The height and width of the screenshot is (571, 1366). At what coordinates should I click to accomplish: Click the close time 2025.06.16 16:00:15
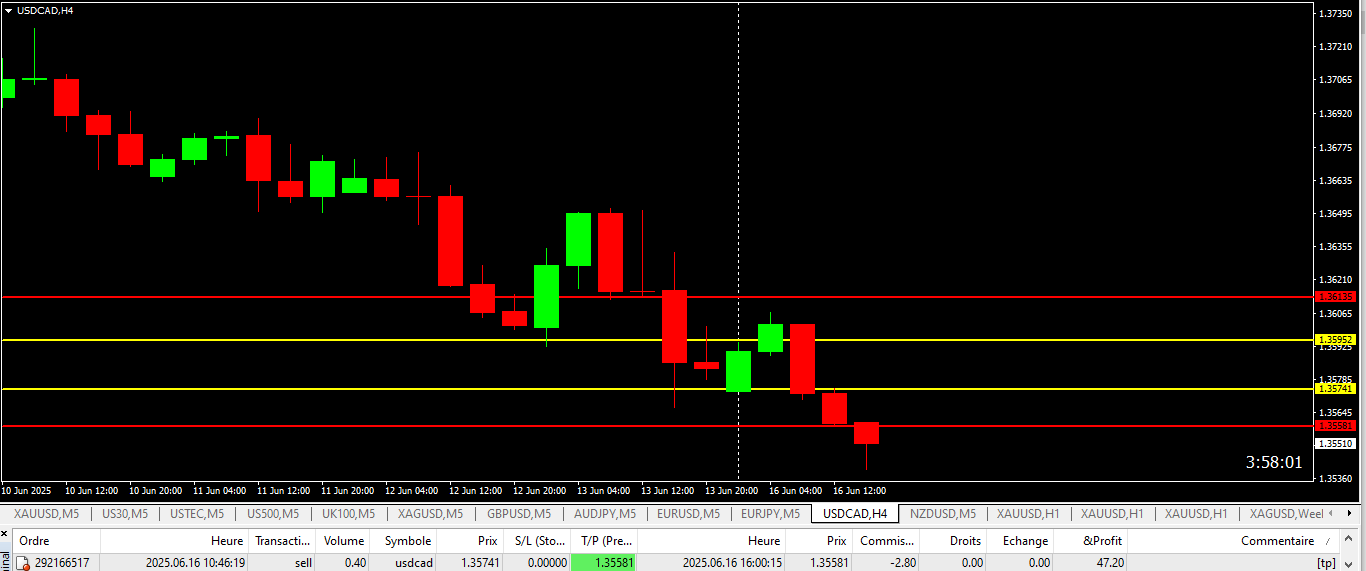point(732,563)
